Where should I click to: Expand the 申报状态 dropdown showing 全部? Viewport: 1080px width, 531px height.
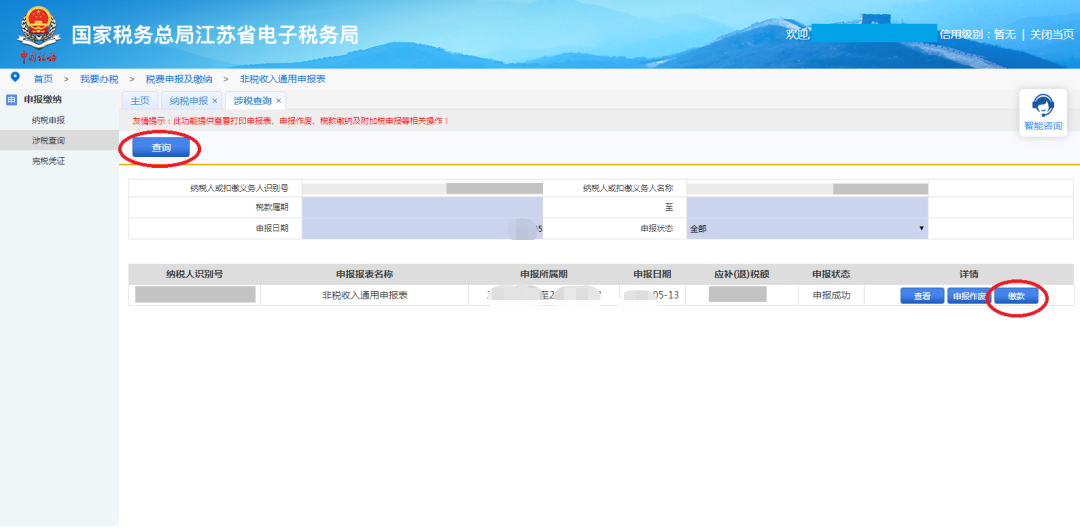pyautogui.click(x=806, y=228)
